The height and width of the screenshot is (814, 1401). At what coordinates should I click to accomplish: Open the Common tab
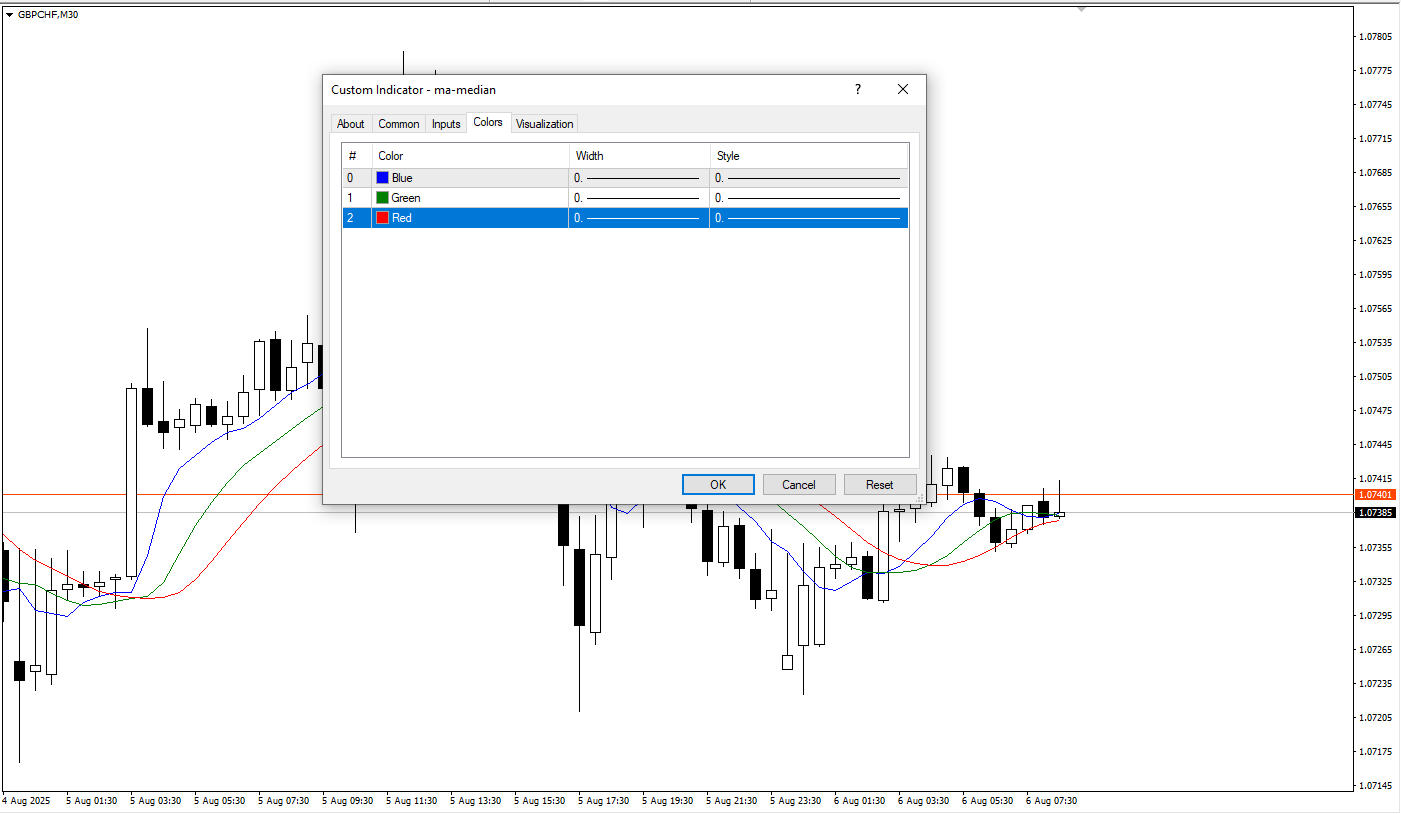399,124
